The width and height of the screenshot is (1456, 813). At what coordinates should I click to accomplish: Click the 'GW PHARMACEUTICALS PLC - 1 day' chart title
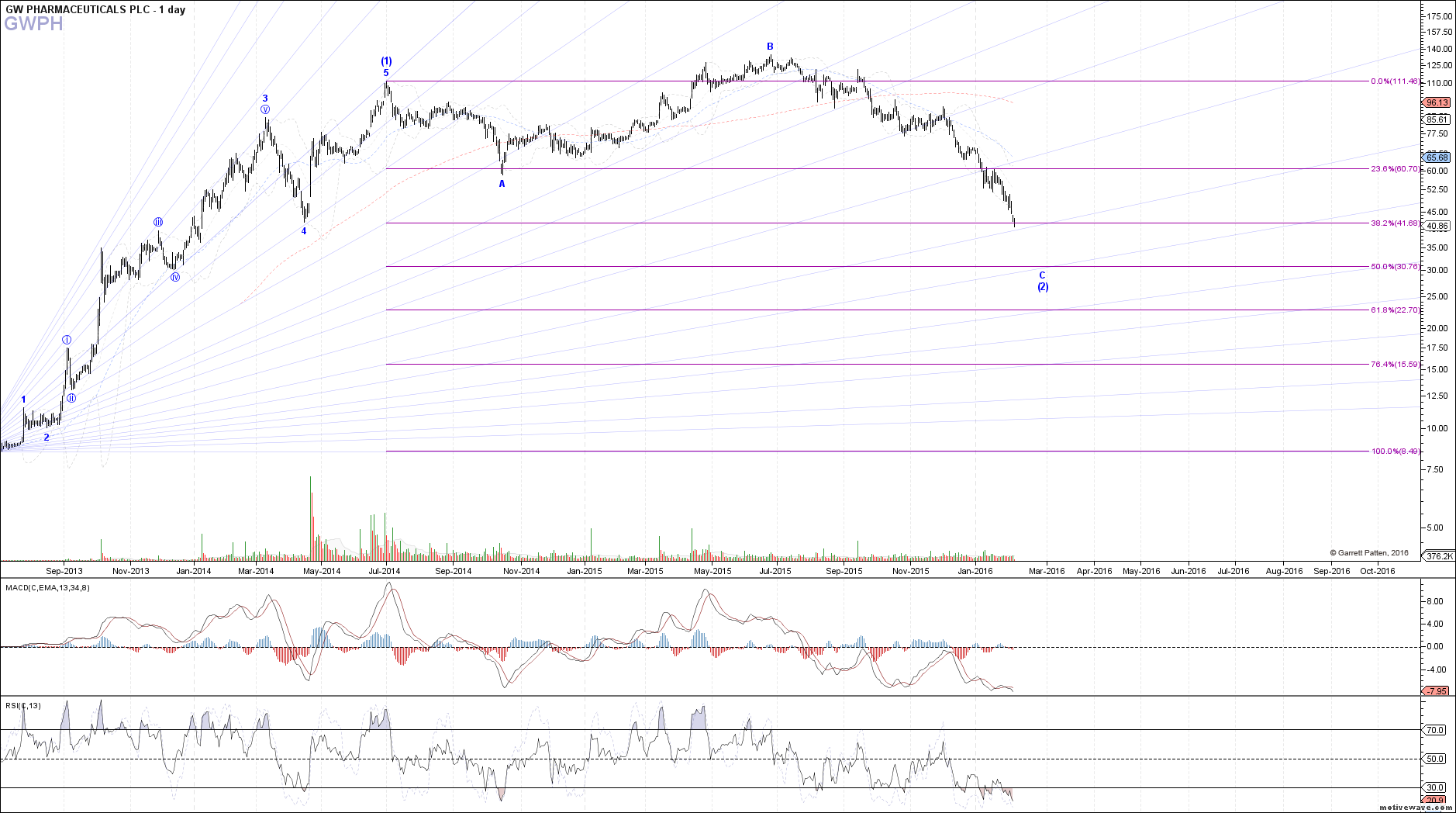[95, 10]
